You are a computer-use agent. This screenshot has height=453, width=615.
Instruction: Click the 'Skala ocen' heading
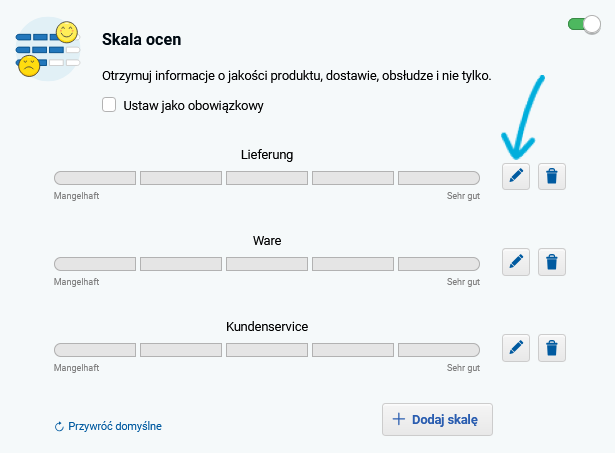click(141, 40)
